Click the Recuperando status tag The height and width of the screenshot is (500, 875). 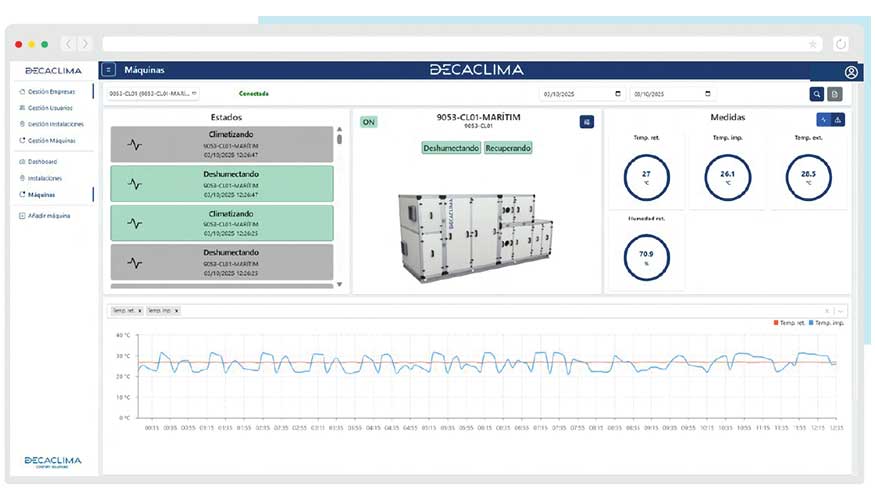coord(508,148)
